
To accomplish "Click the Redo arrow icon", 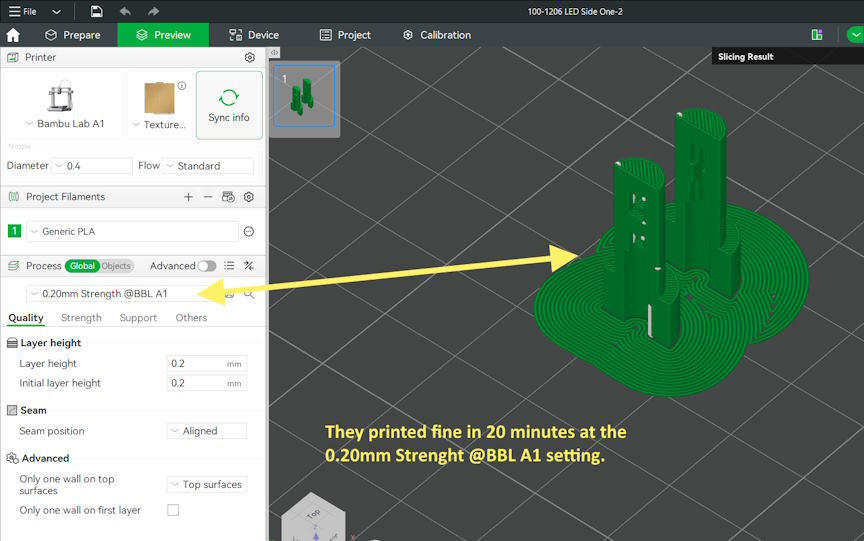I will [153, 11].
